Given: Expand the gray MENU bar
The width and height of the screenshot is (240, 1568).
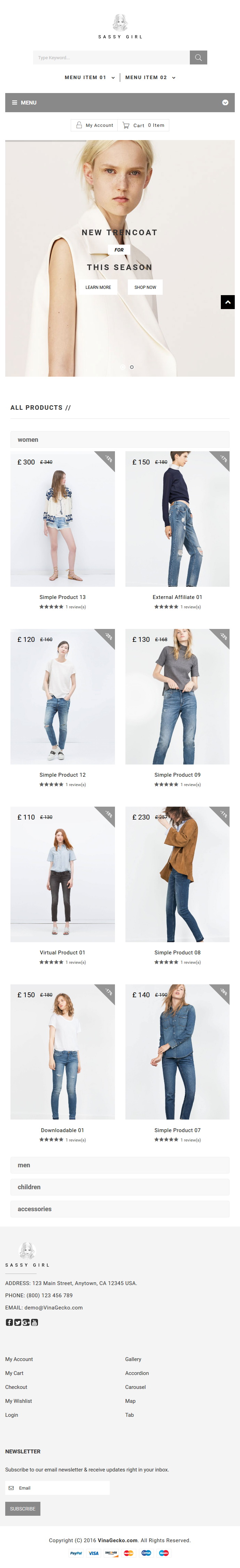Looking at the screenshot, I should tap(120, 102).
